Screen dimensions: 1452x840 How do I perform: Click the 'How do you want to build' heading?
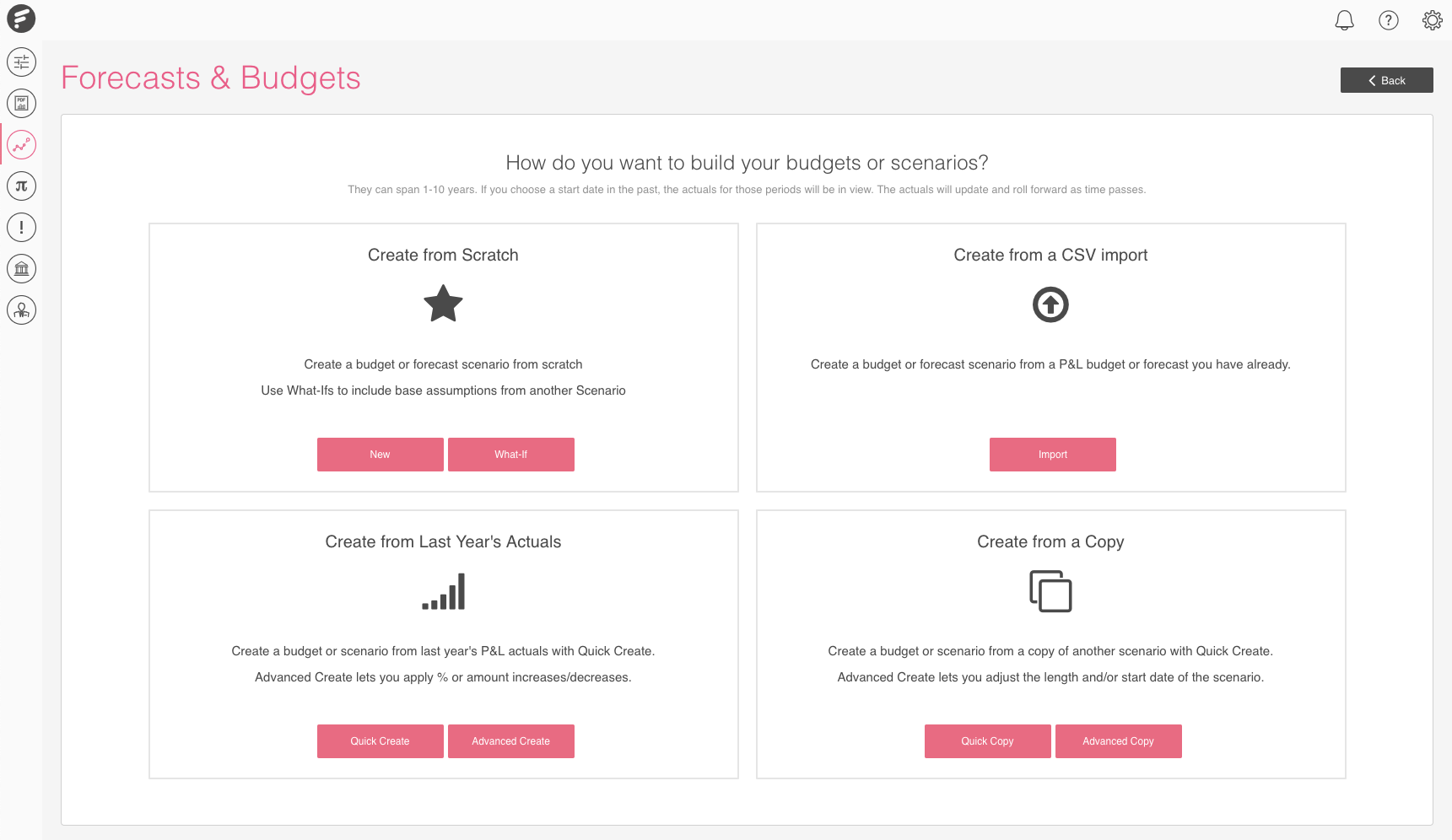[x=747, y=163]
